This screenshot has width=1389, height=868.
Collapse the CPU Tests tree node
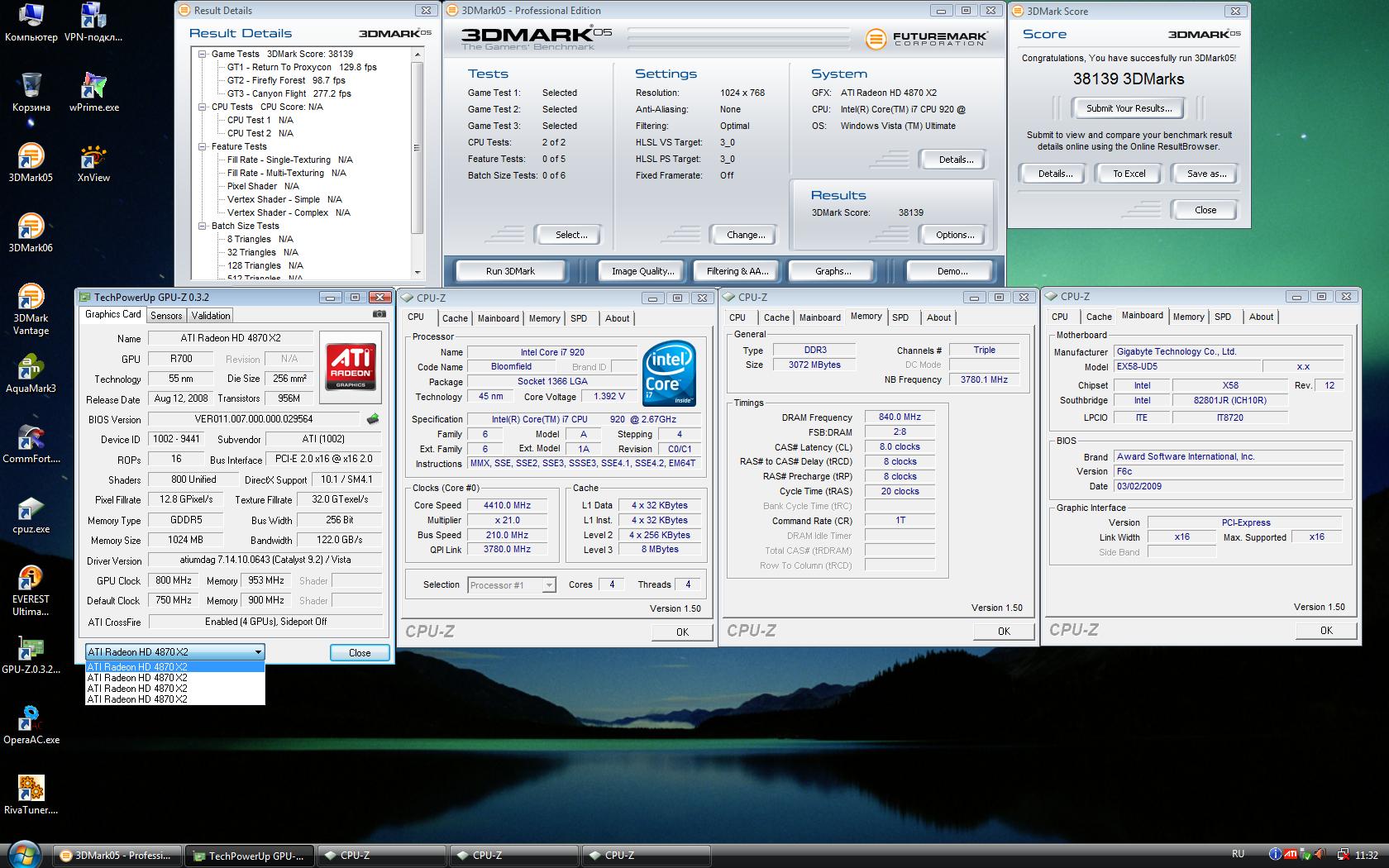pyautogui.click(x=203, y=107)
